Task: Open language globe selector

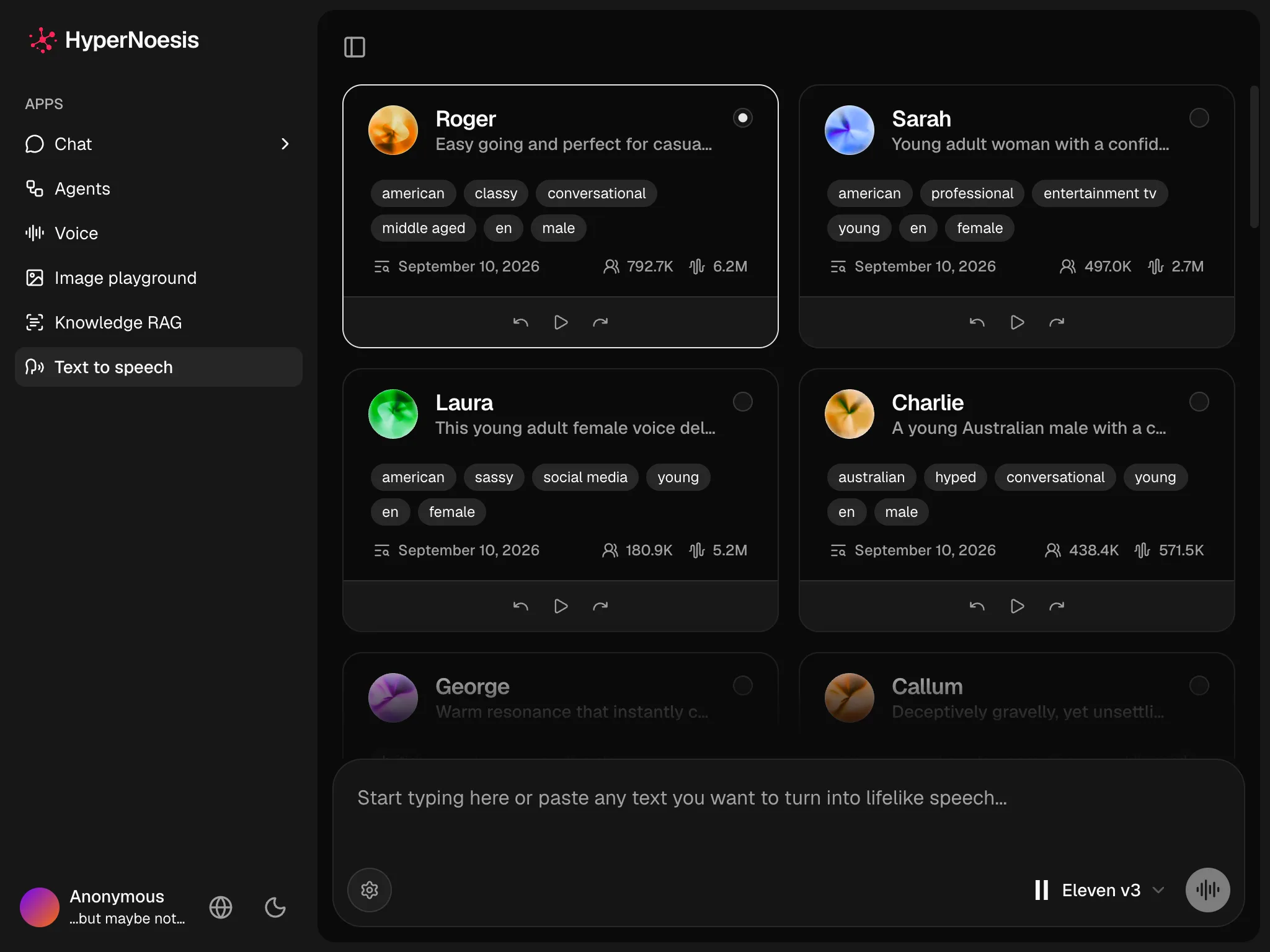Action: [221, 907]
